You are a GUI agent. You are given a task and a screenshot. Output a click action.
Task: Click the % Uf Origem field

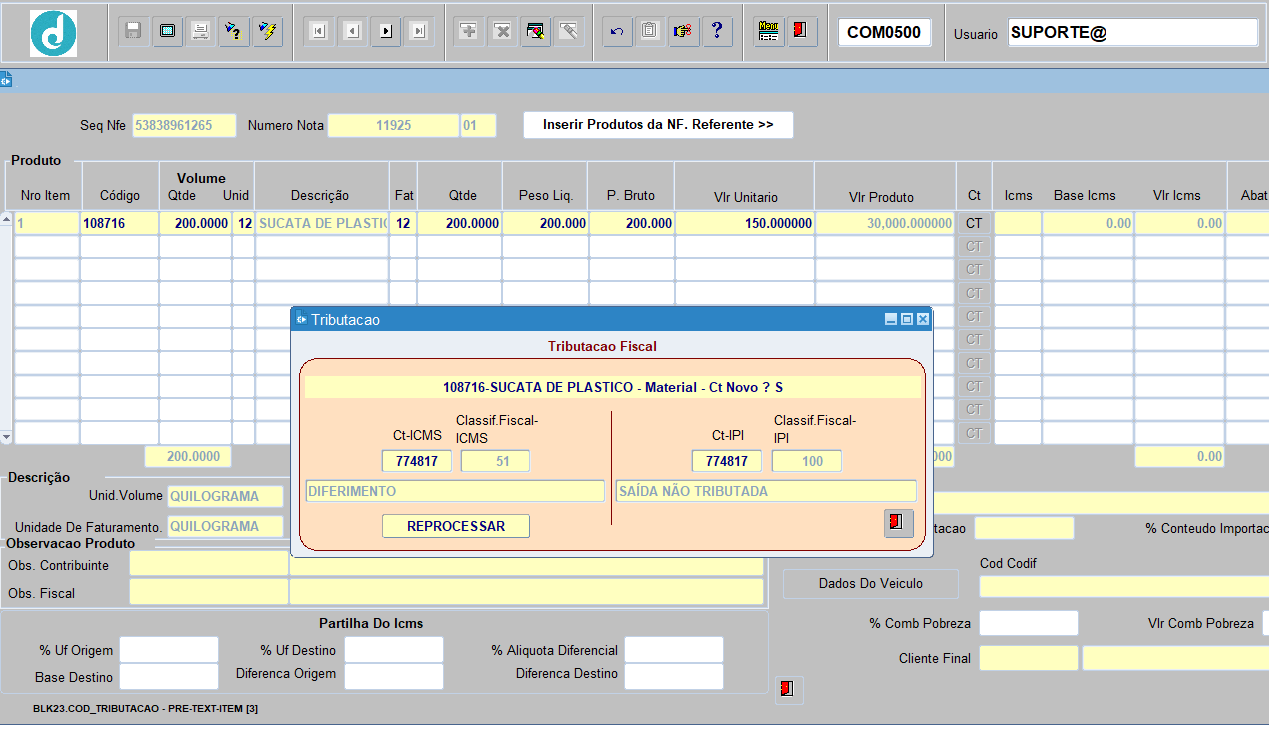point(168,650)
